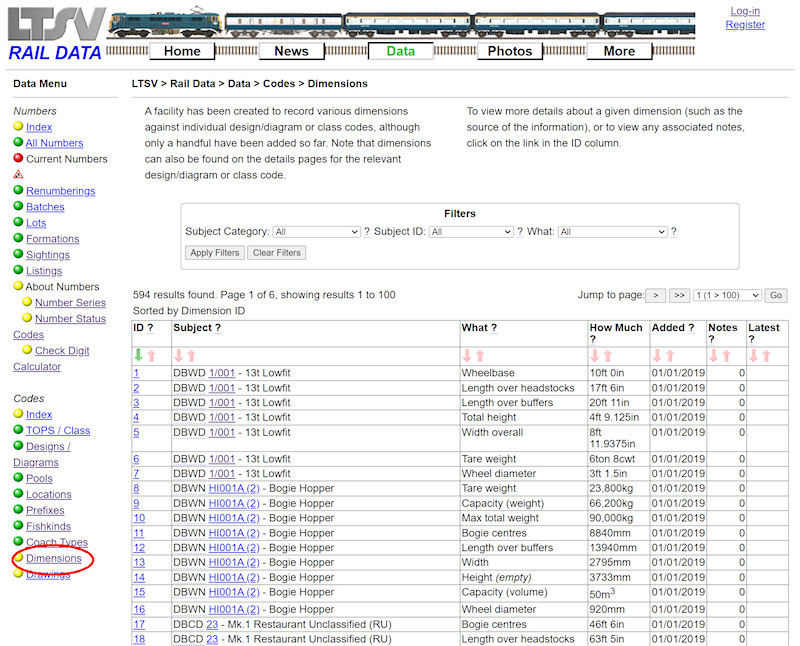Click the green sort arrow in the ID column
800x646 pixels.
coord(138,355)
